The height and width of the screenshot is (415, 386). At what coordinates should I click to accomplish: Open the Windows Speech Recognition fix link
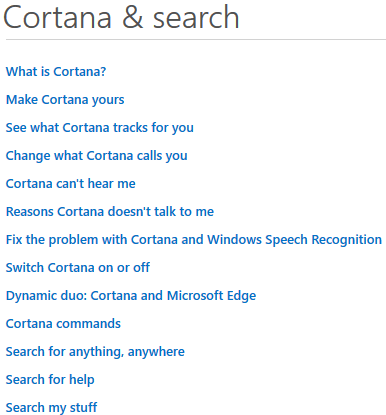click(194, 240)
